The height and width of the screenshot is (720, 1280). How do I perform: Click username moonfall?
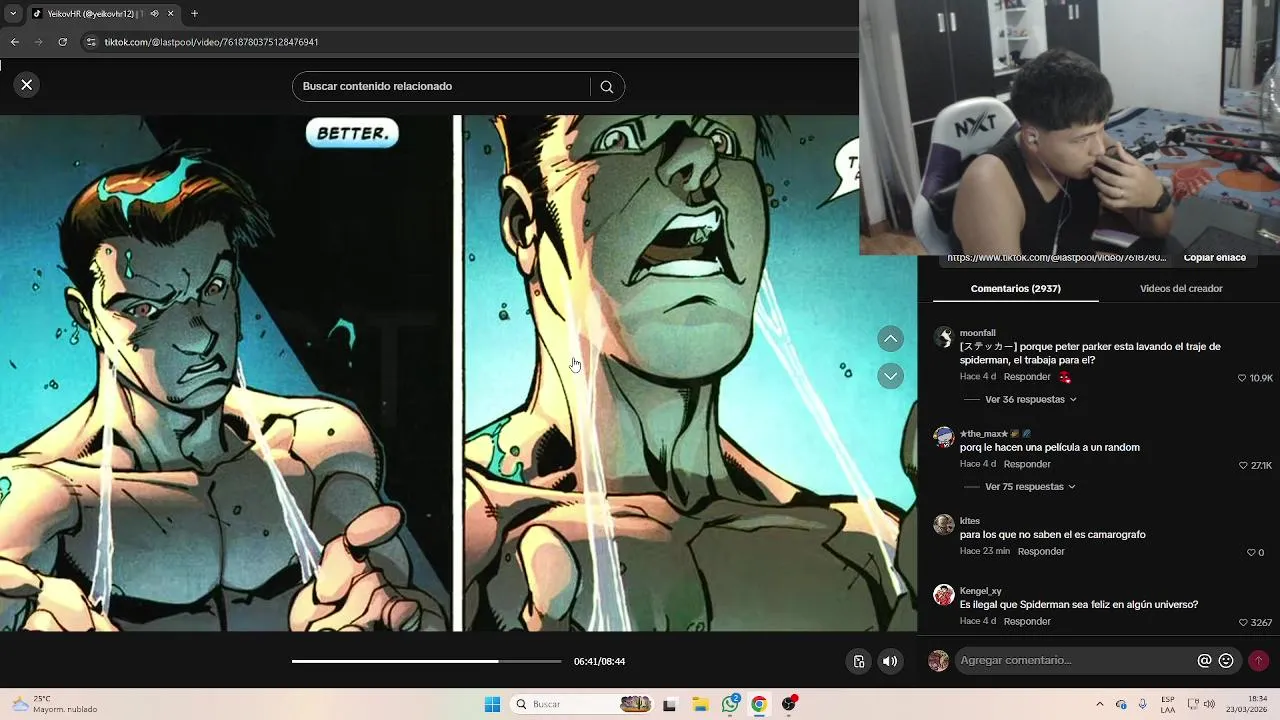(977, 333)
